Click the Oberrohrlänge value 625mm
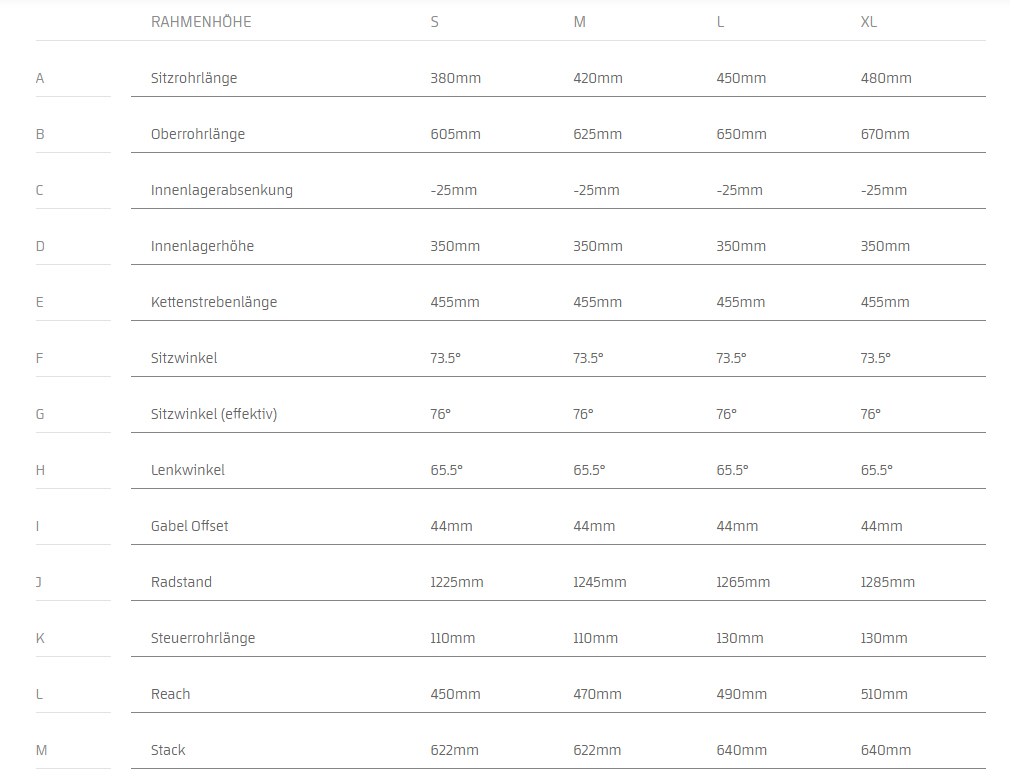This screenshot has width=1010, height=778. pos(597,134)
